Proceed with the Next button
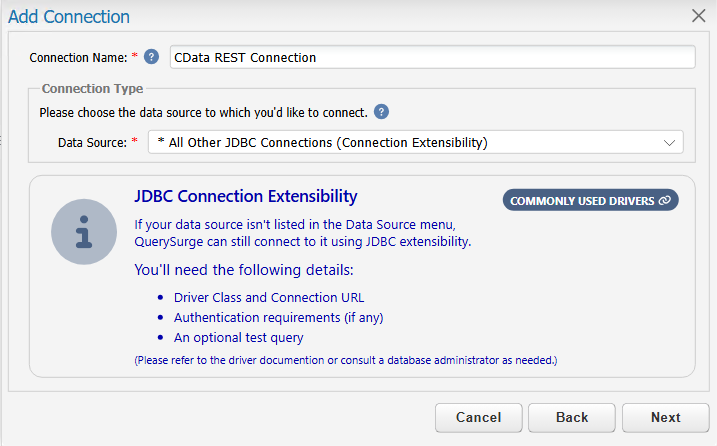The width and height of the screenshot is (717, 446). [665, 417]
